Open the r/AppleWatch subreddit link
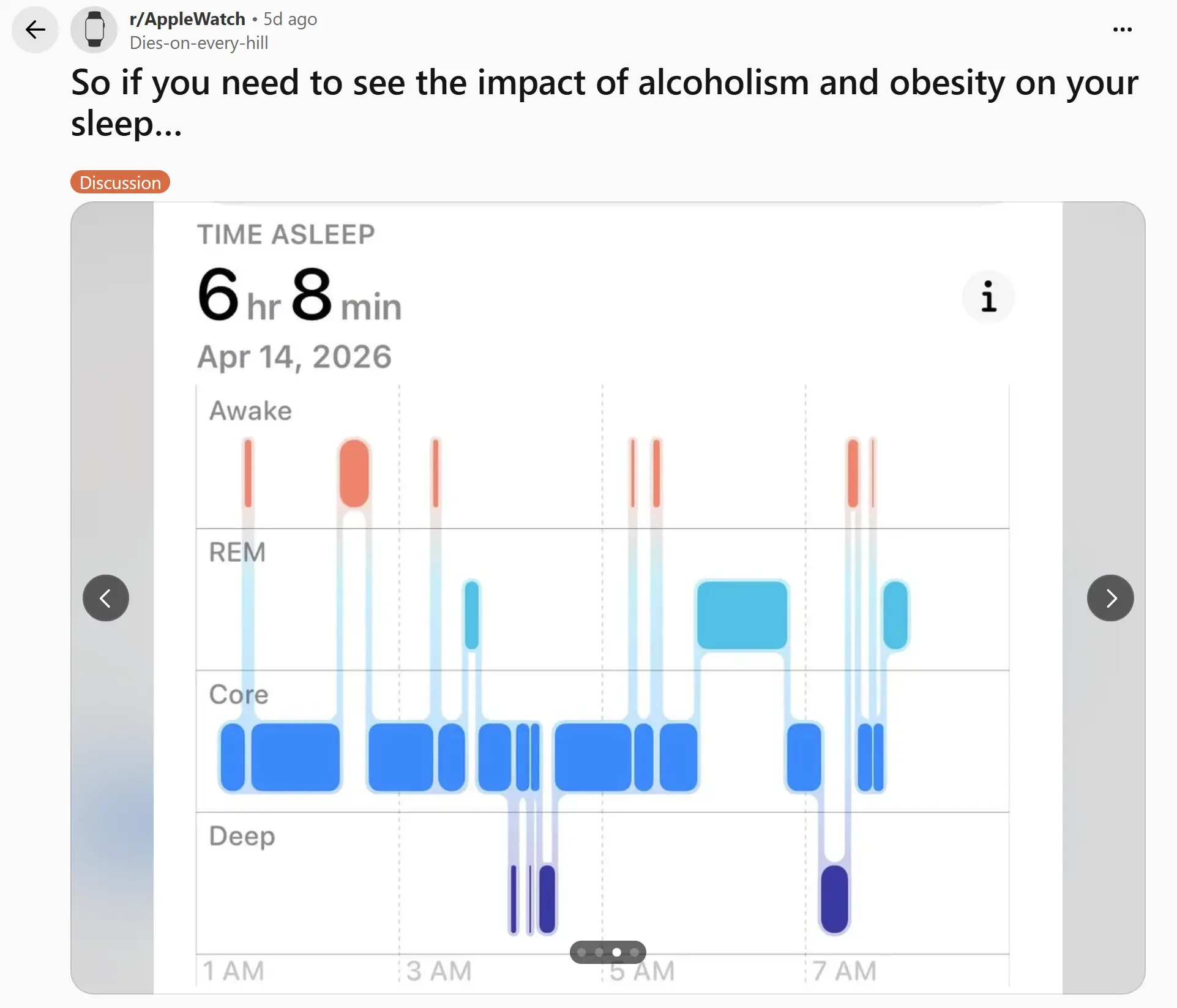The image size is (1177, 1008). pyautogui.click(x=186, y=19)
